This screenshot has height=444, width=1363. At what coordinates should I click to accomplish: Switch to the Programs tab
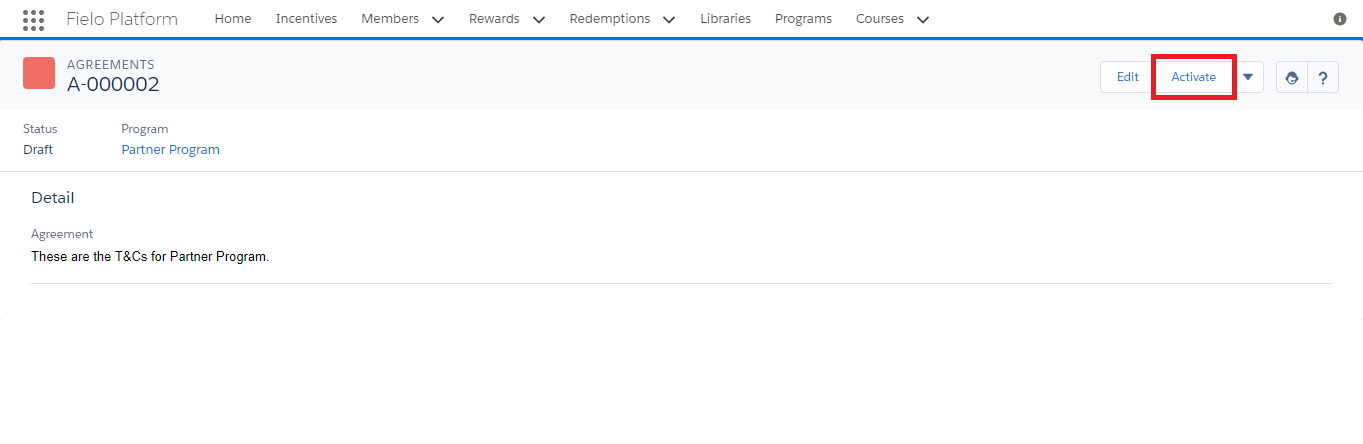(x=803, y=19)
